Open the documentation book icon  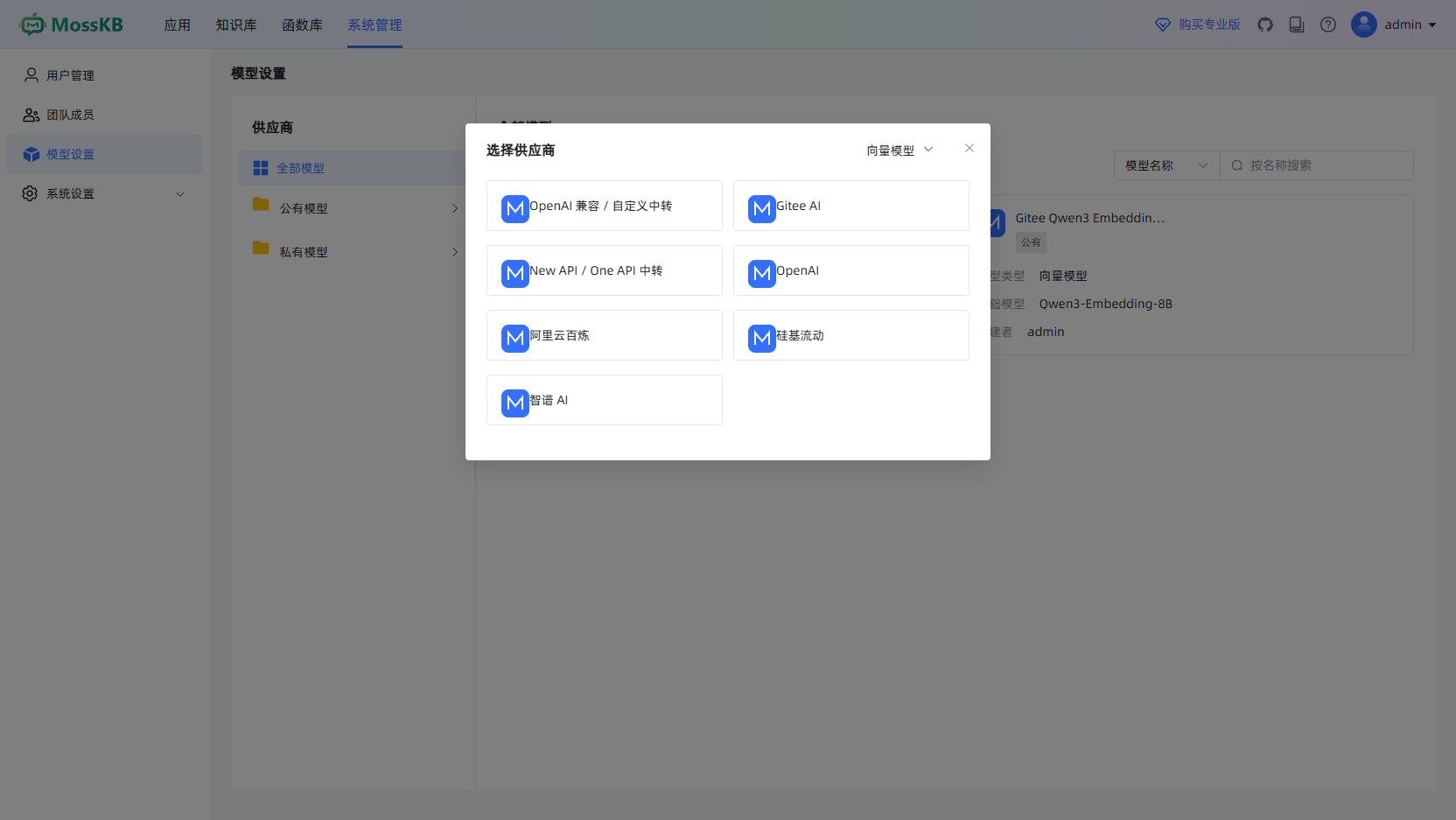[x=1297, y=25]
